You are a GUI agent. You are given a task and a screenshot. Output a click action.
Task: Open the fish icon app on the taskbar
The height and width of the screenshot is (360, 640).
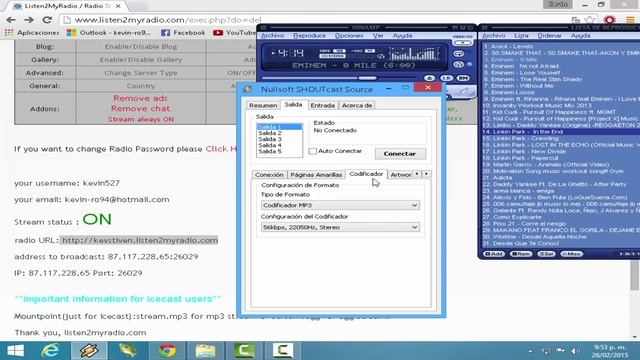(128, 351)
